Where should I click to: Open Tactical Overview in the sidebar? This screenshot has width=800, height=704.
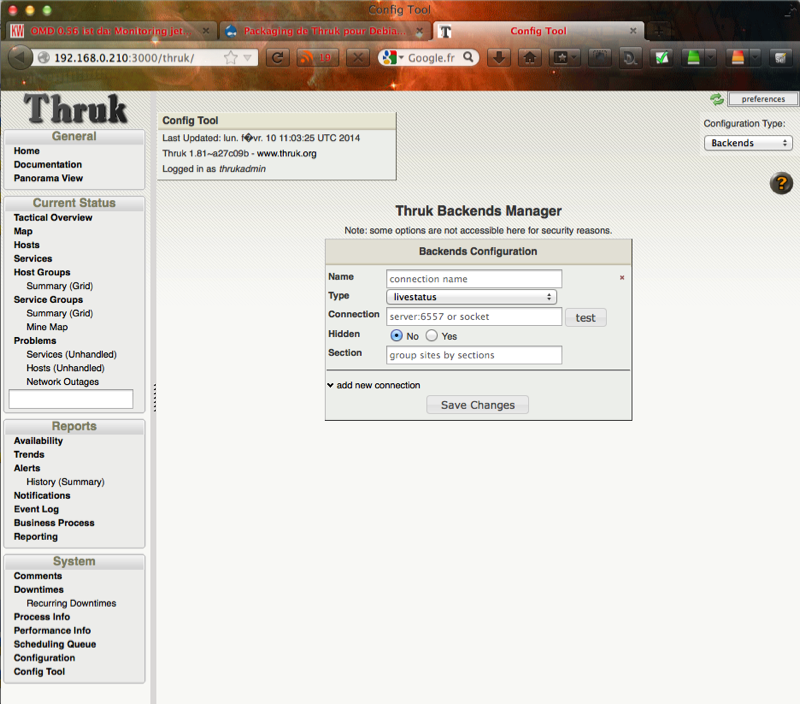[53, 217]
